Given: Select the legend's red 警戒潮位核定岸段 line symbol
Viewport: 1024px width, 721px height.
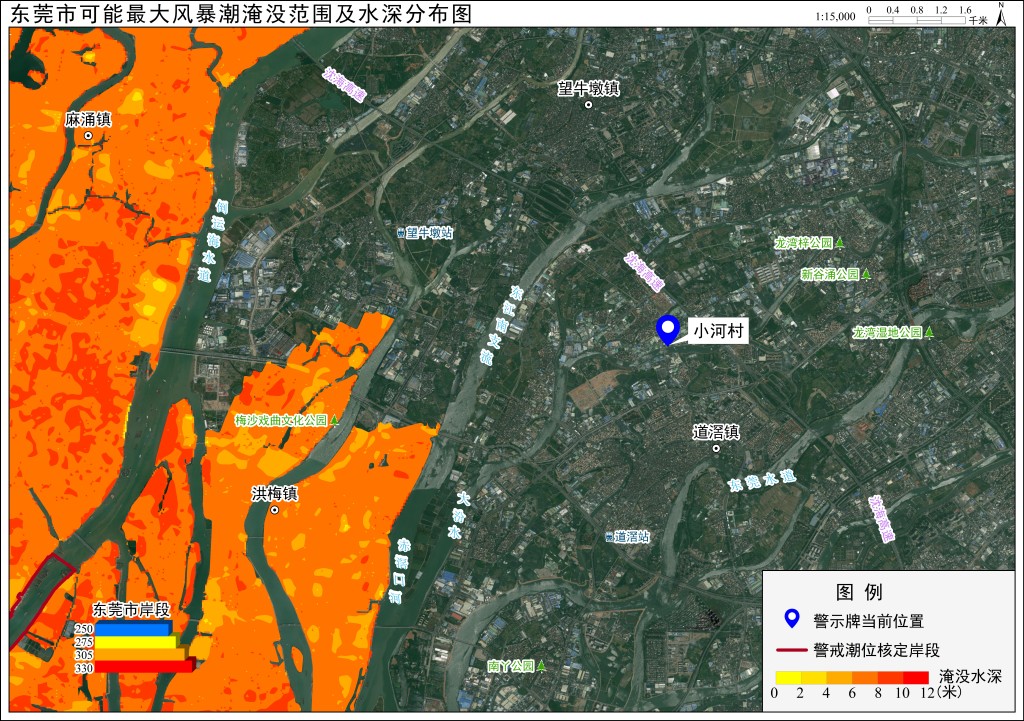Looking at the screenshot, I should pyautogui.click(x=792, y=650).
